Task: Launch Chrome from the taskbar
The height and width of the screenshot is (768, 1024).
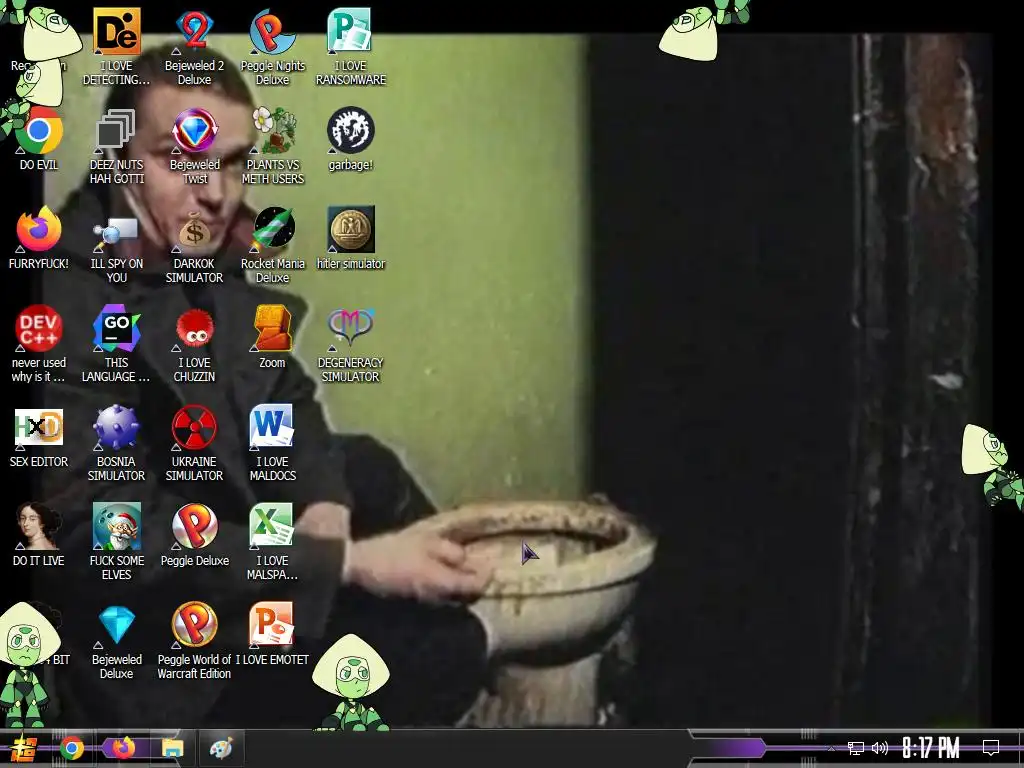Action: (x=72, y=748)
